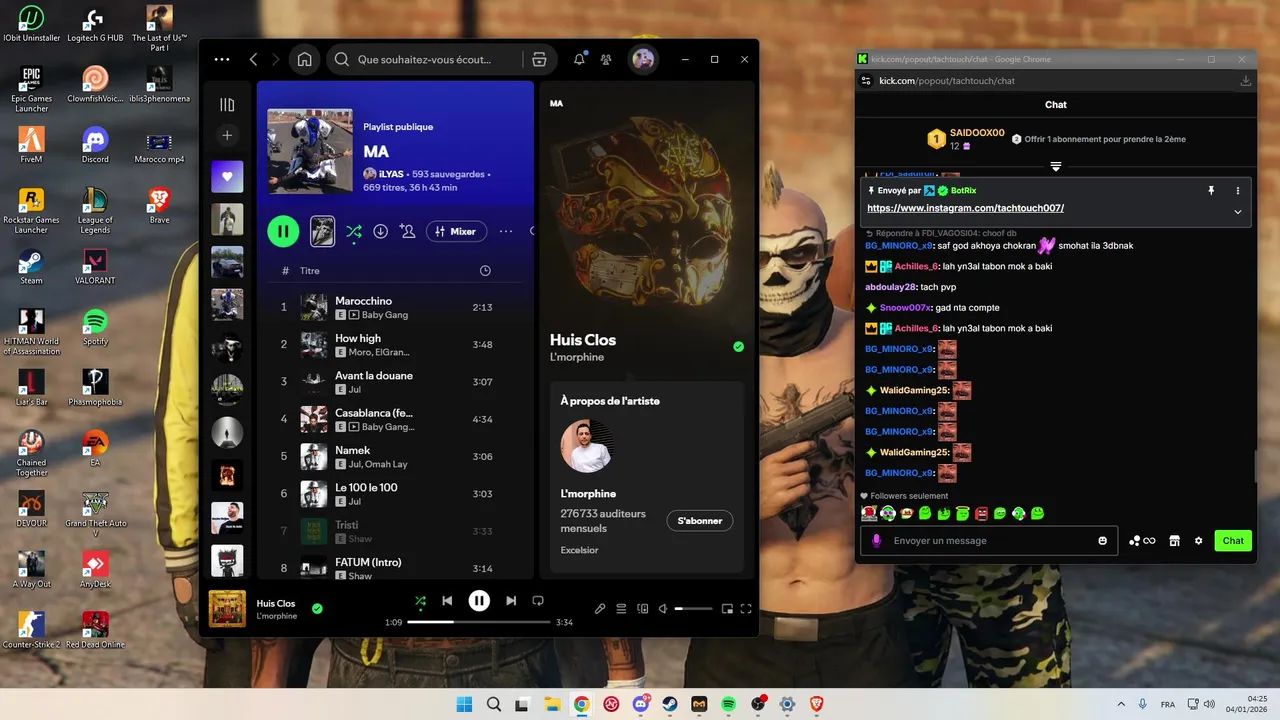1280x720 pixels.
Task: Open the playback queue icon
Action: 621,608
